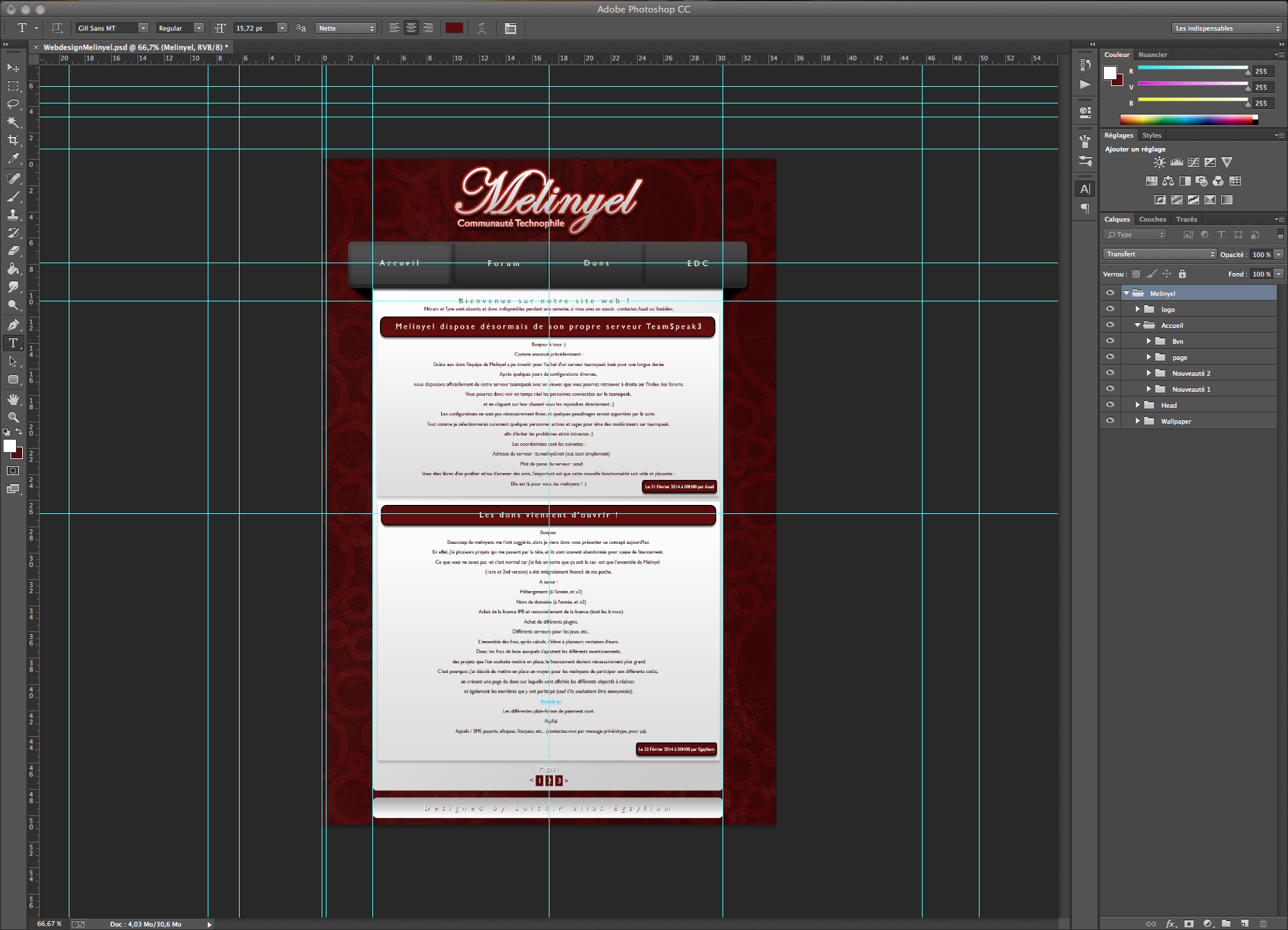Select the Move tool
The image size is (1288, 930).
(x=13, y=67)
